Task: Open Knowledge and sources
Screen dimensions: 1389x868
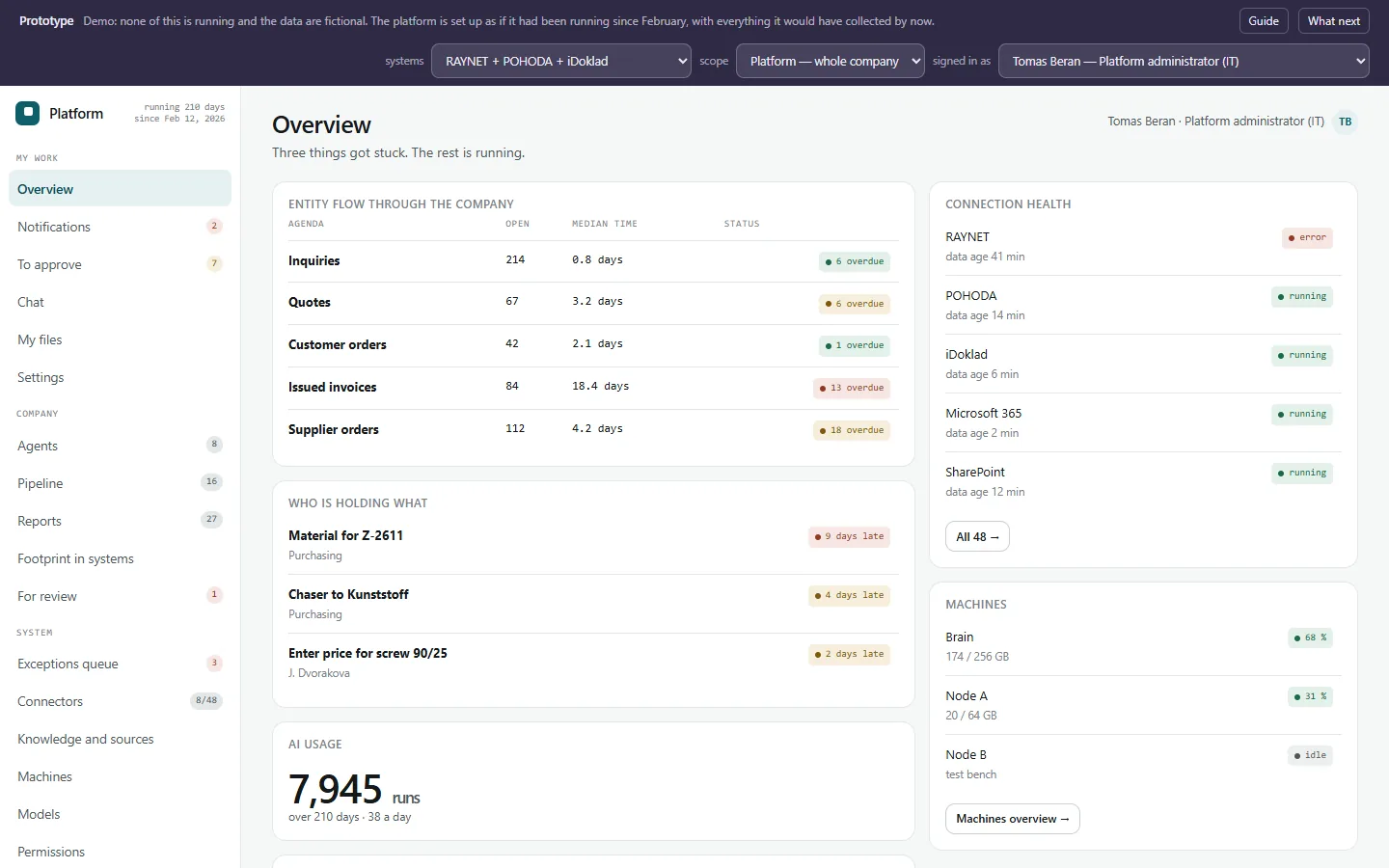Action: tap(120, 739)
